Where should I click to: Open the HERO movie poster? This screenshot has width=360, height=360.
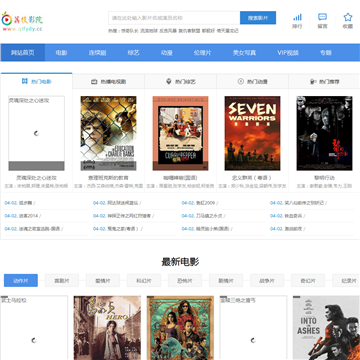pyautogui.click(x=107, y=328)
